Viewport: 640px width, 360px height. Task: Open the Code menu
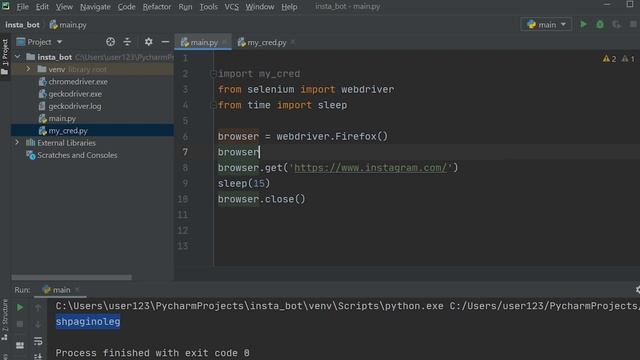[127, 7]
